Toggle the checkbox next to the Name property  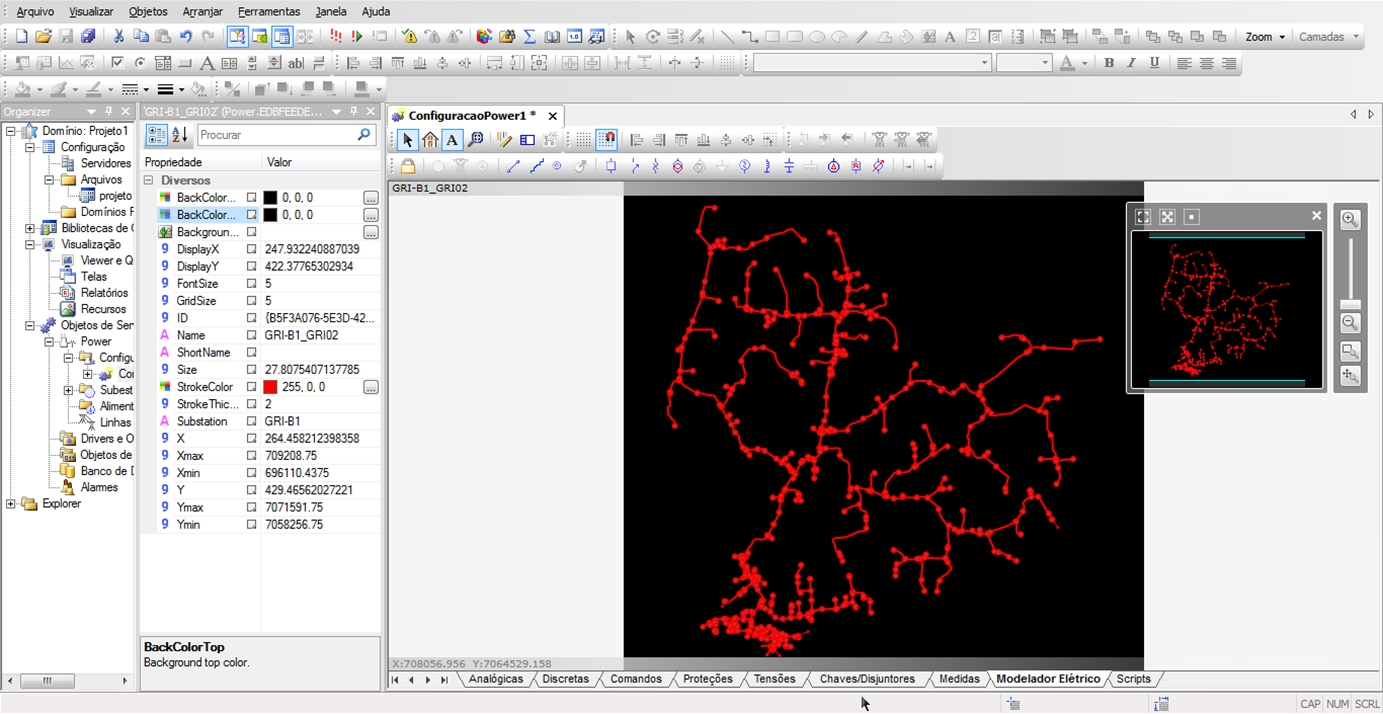click(x=252, y=335)
